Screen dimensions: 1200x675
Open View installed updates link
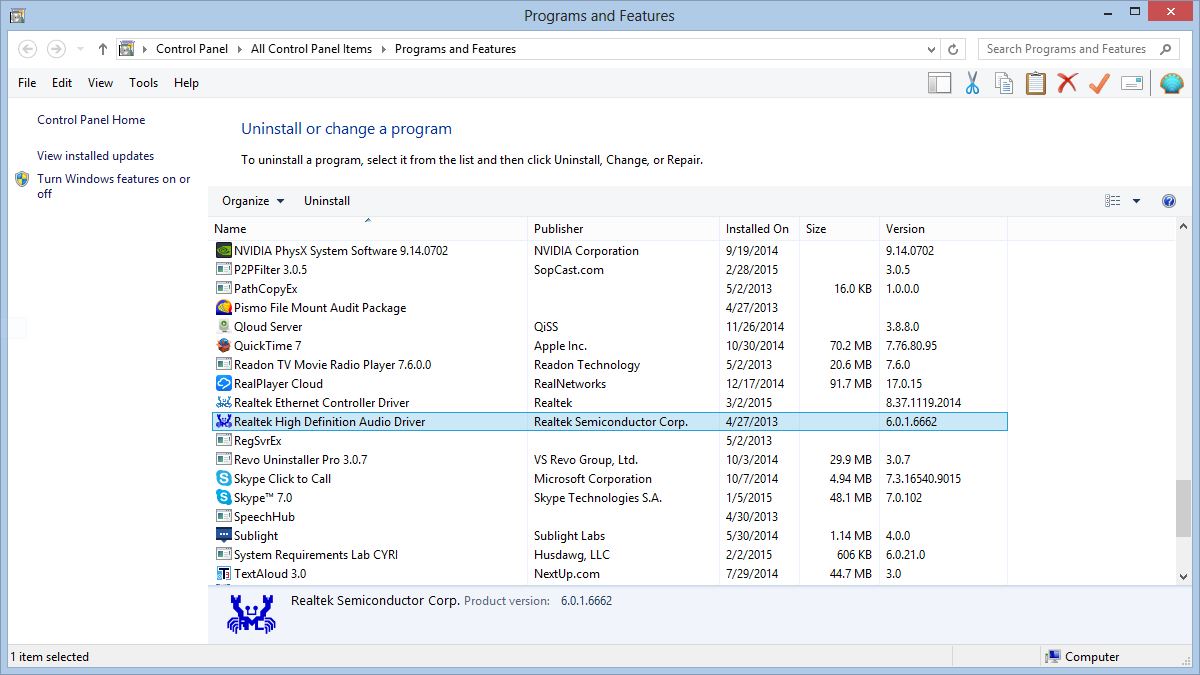pos(95,156)
